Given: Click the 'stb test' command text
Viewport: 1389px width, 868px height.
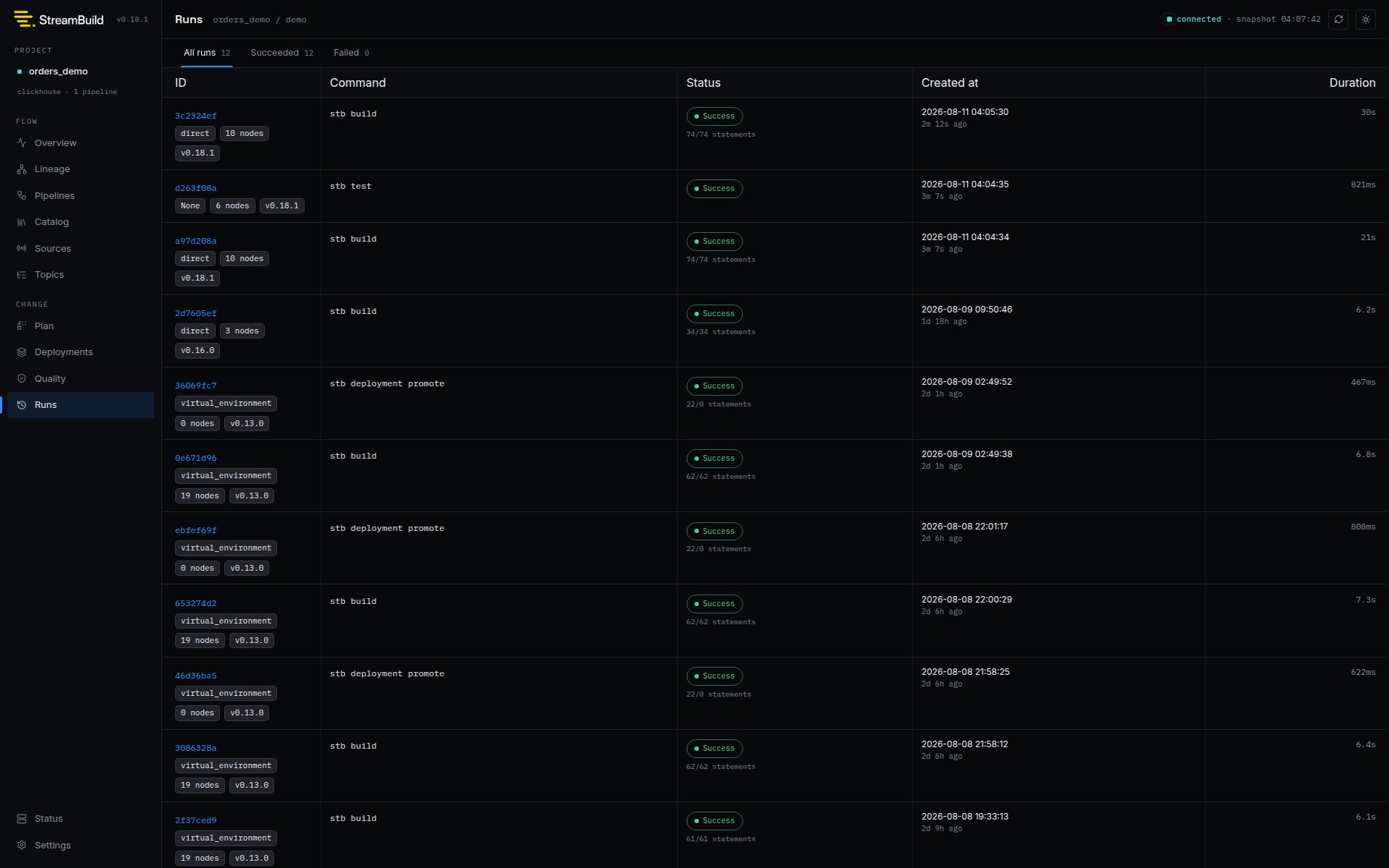Looking at the screenshot, I should pyautogui.click(x=351, y=187).
